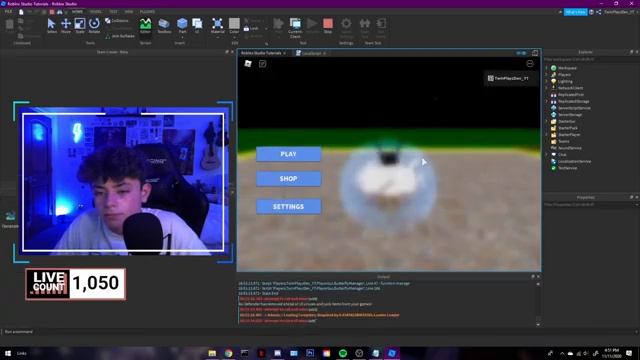640x360 pixels.
Task: Activate the Move tool
Action: (x=66, y=25)
